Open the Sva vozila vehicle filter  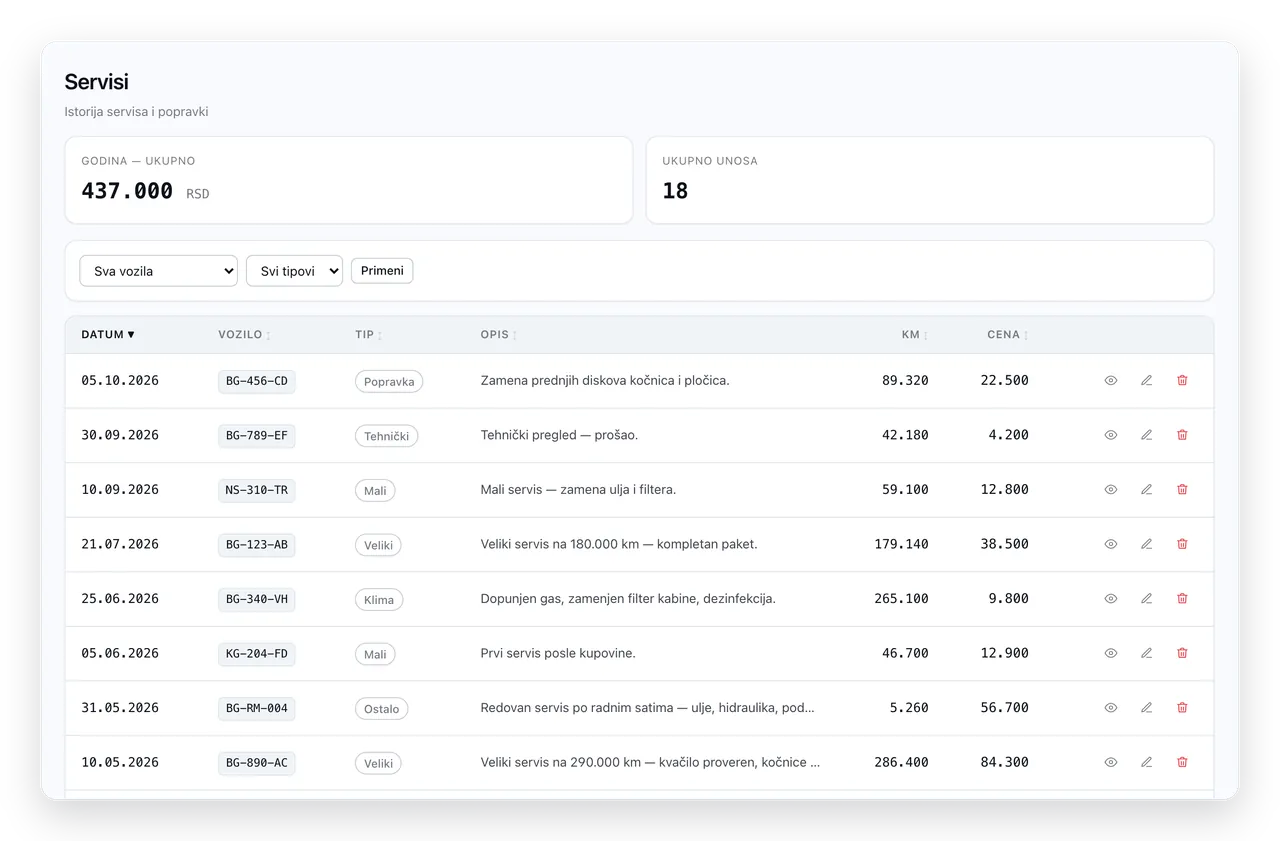point(158,271)
